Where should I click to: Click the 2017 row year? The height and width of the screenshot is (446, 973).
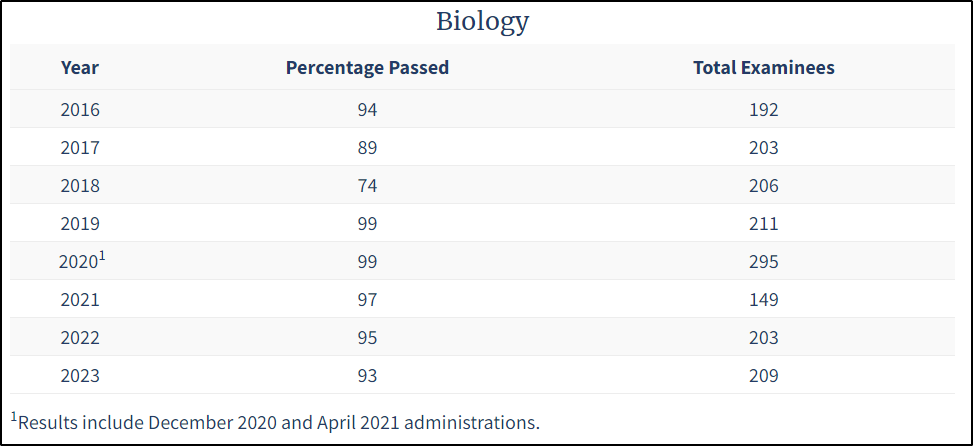click(80, 148)
